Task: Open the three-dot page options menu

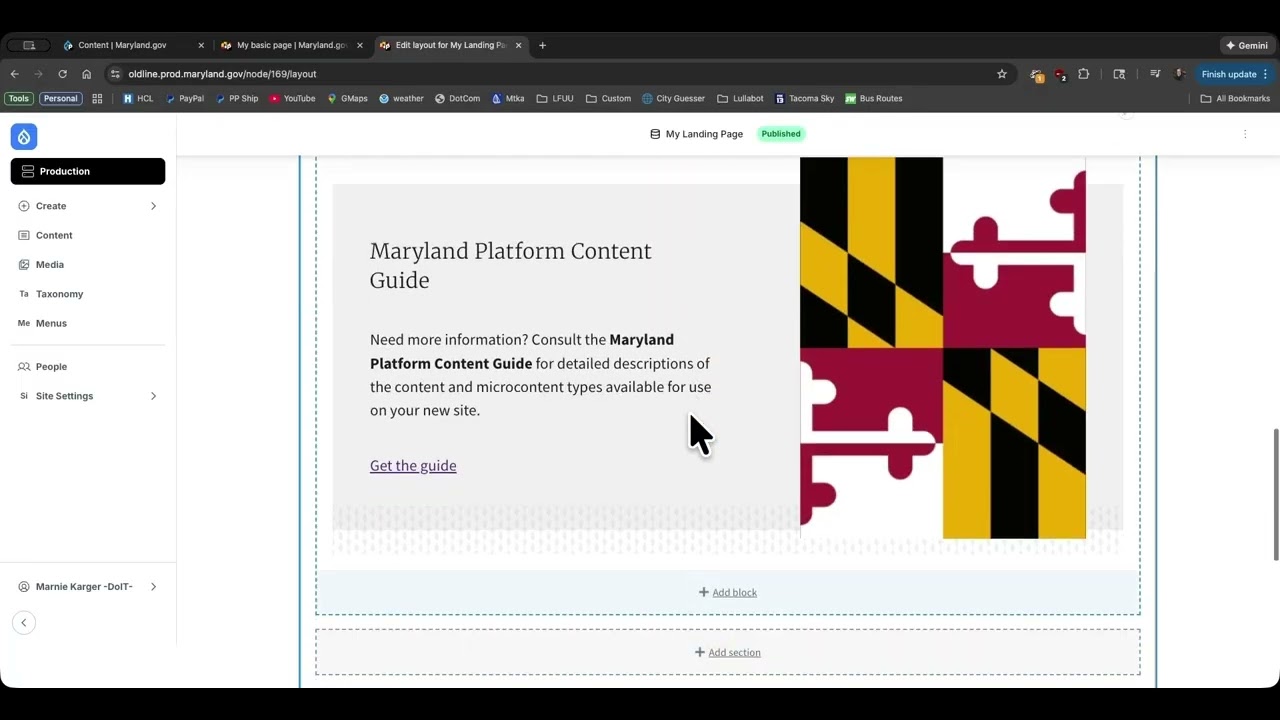Action: point(1245,134)
